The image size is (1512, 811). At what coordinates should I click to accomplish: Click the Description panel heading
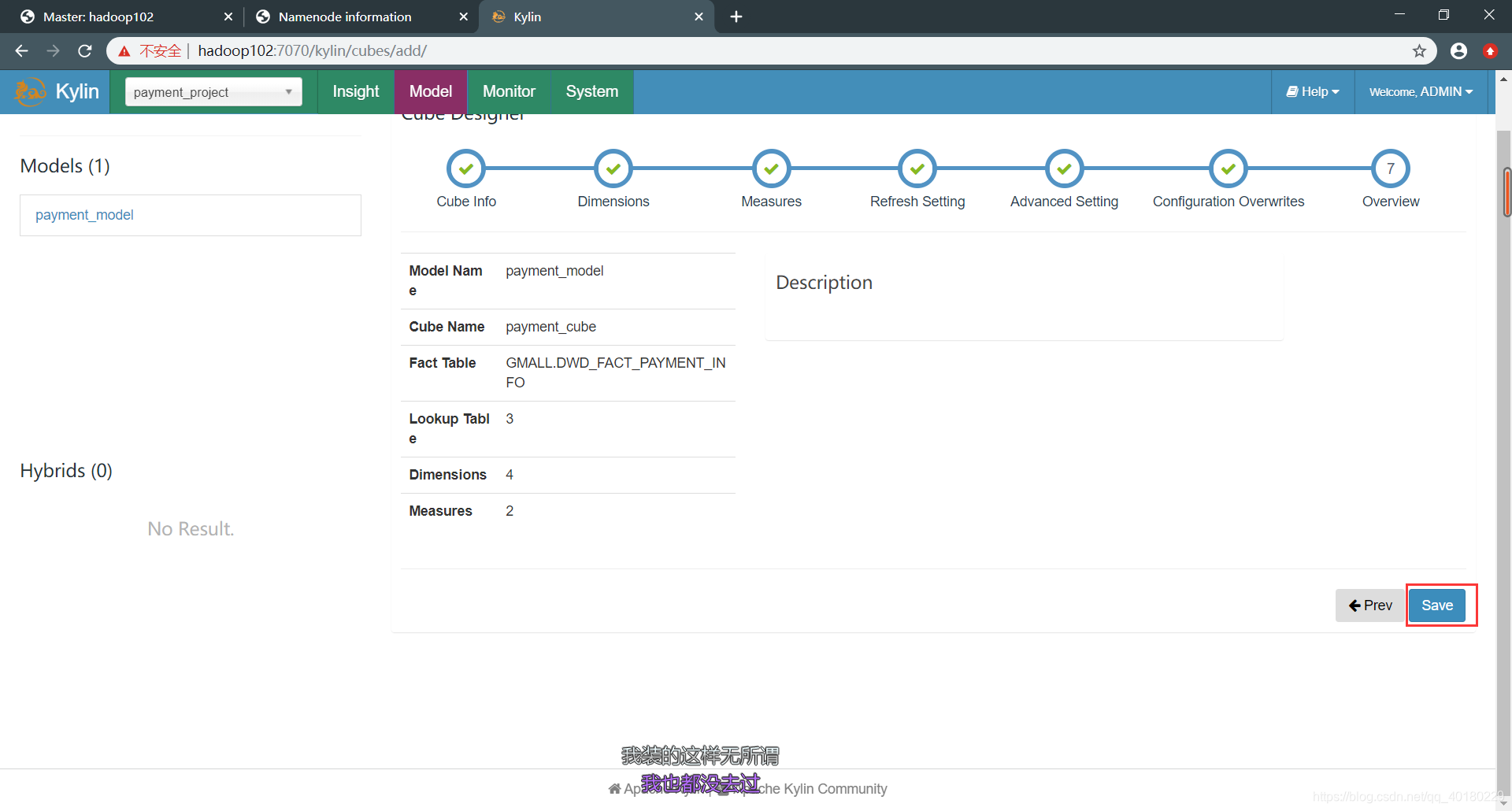[824, 283]
